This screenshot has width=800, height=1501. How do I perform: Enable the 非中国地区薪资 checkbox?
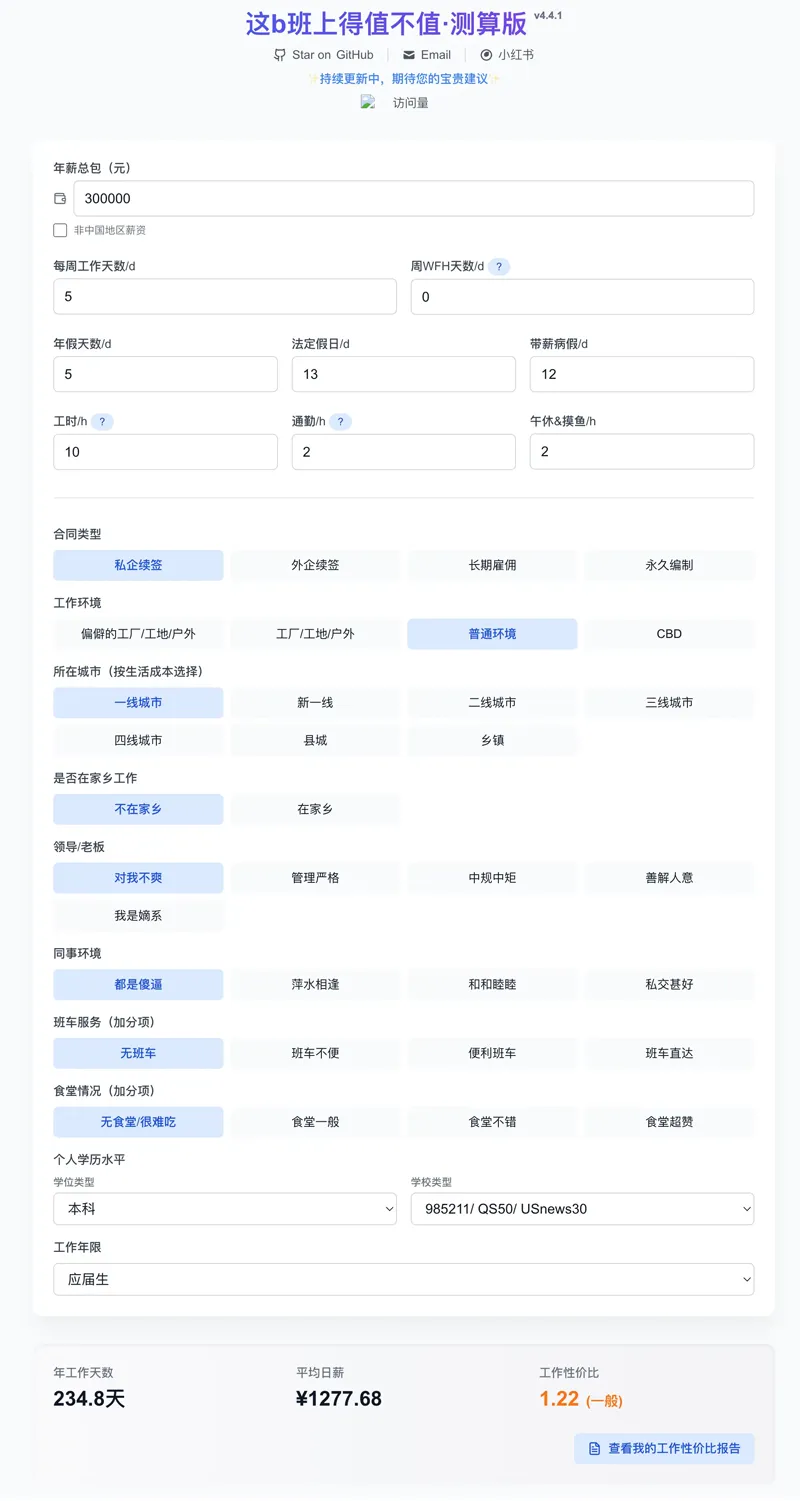(x=60, y=230)
